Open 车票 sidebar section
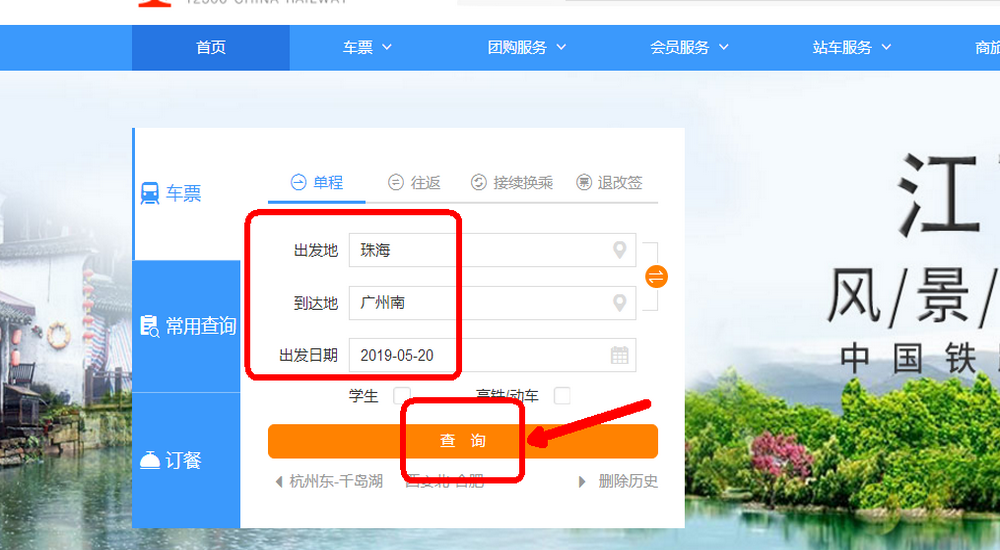This screenshot has width=1000, height=550. point(186,193)
